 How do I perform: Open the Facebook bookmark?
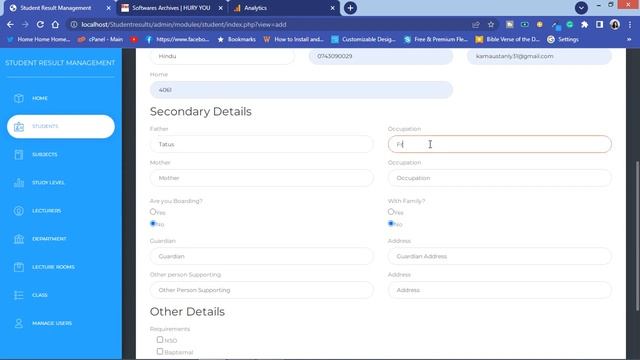(178, 40)
